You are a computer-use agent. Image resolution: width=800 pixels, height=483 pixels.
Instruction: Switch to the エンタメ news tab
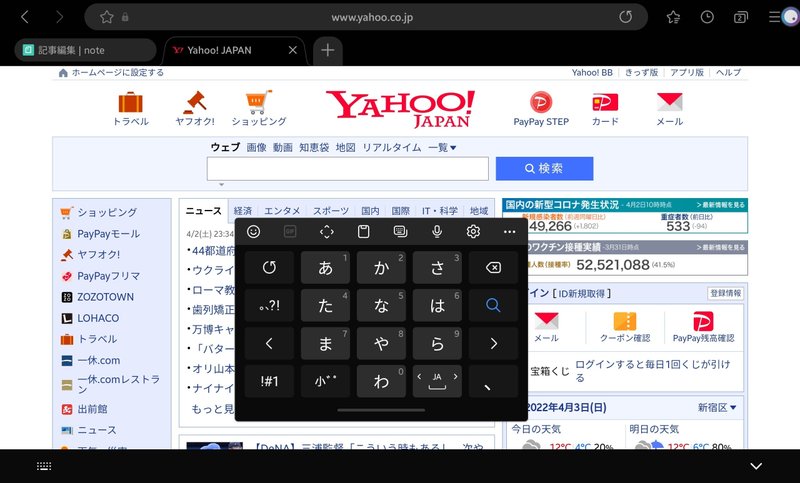point(282,211)
